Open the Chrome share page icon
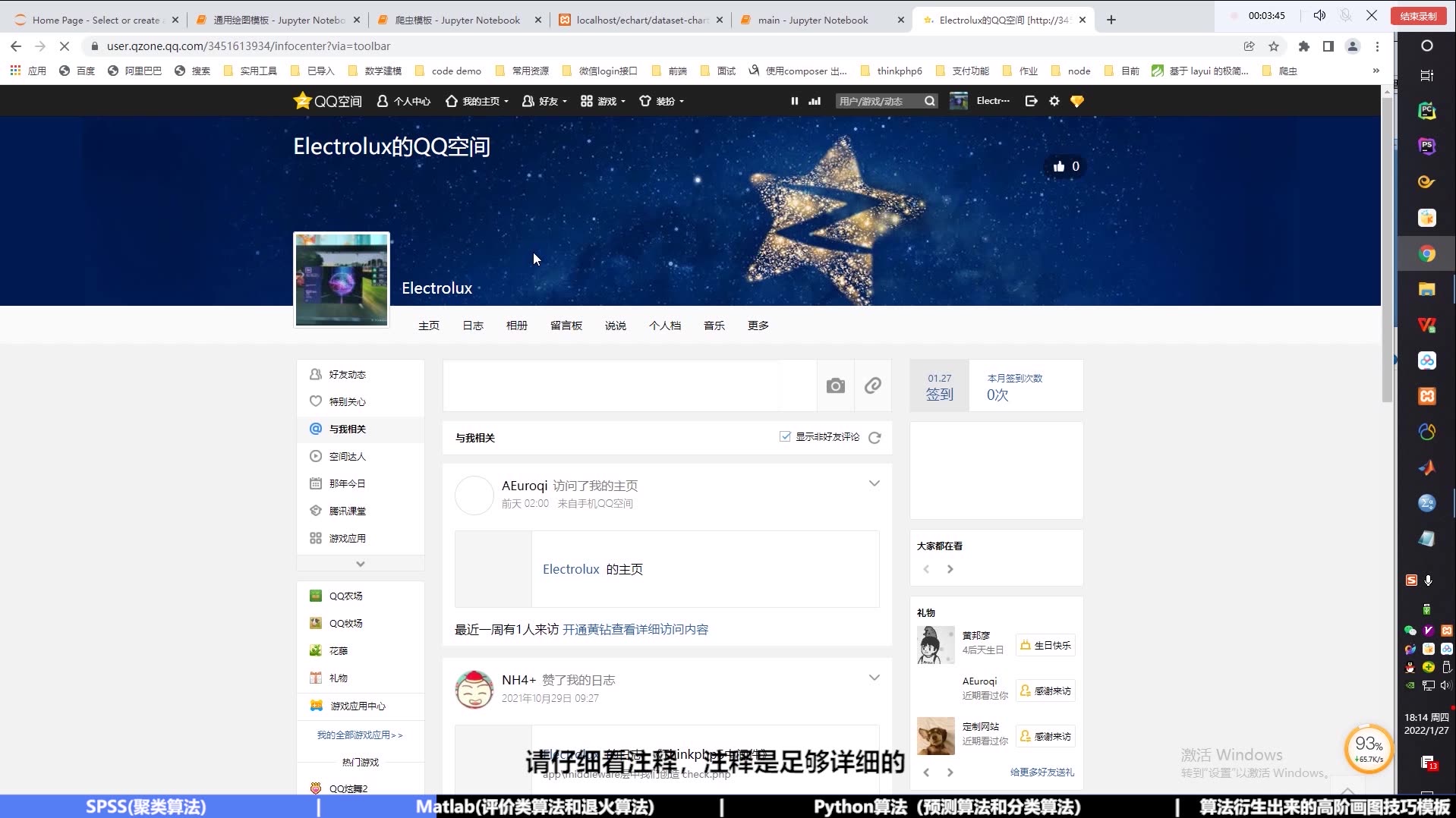1456x818 pixels. [x=1249, y=46]
